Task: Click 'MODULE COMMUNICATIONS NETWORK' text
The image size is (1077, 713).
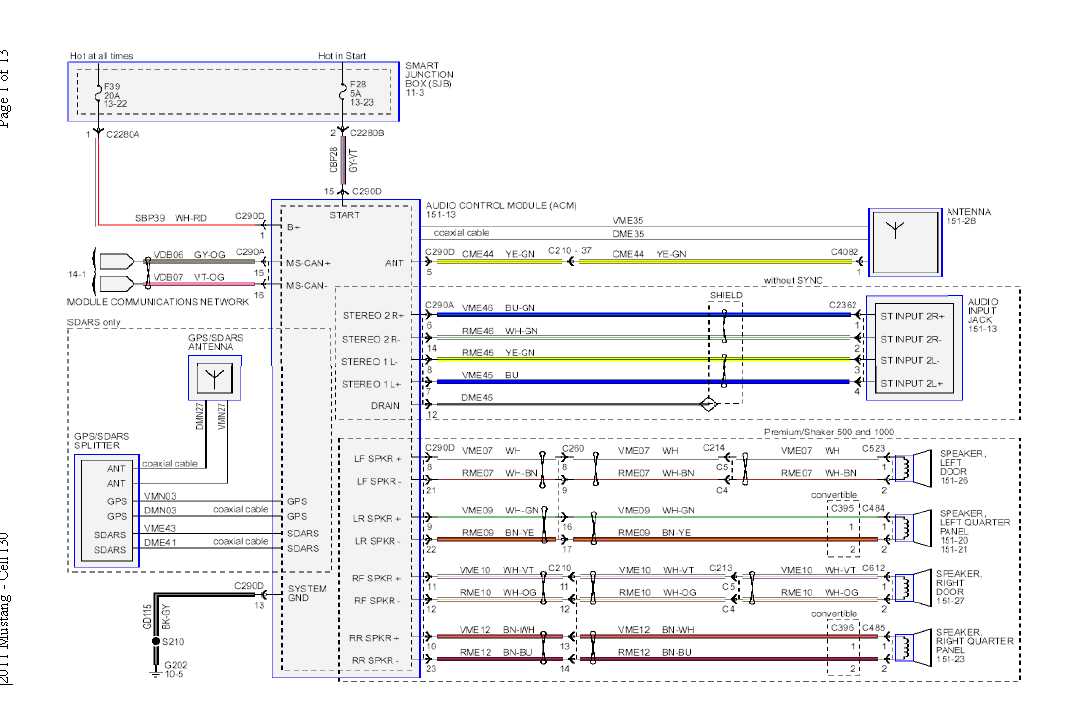Action: tap(158, 302)
